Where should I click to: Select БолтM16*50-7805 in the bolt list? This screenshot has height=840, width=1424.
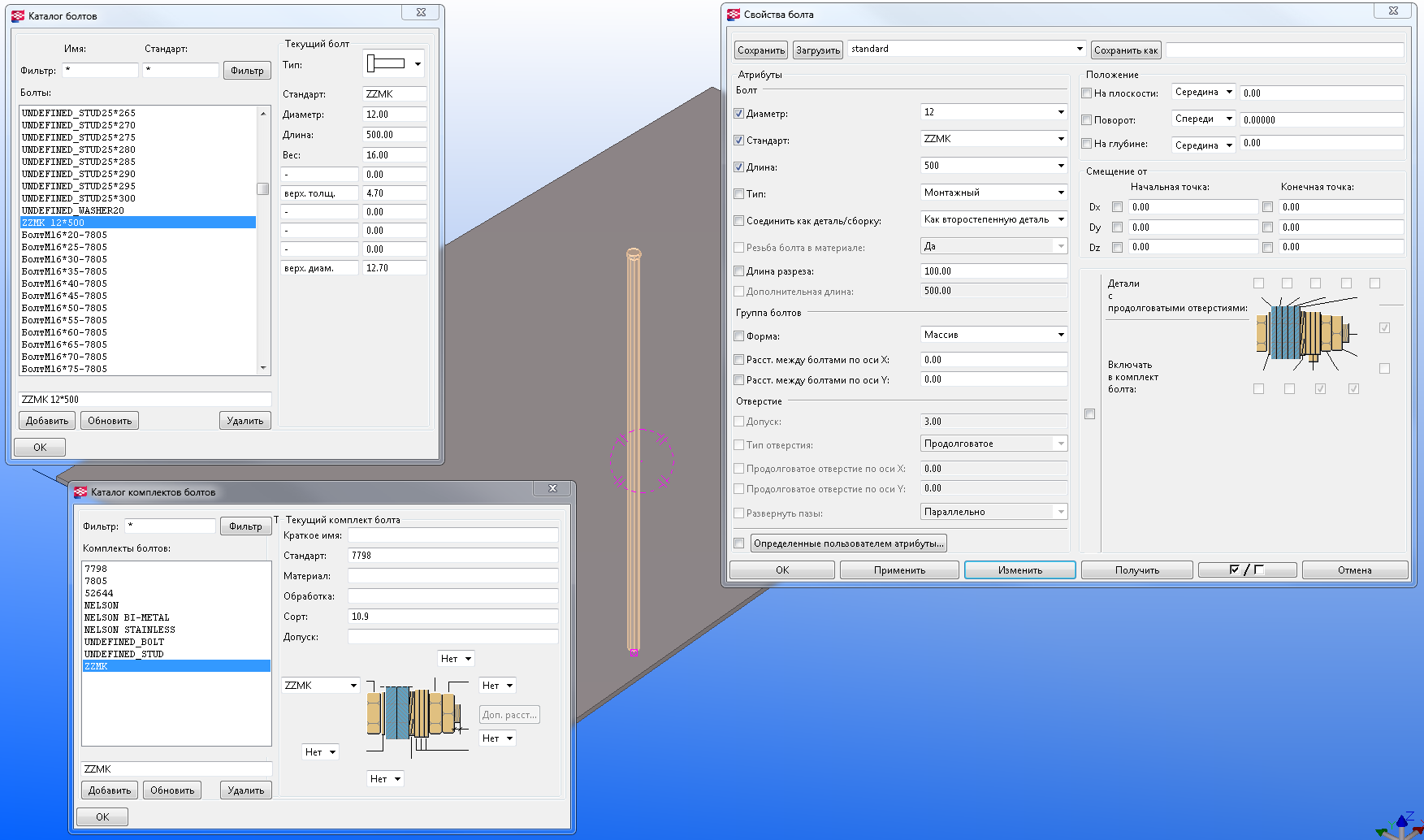[x=64, y=308]
